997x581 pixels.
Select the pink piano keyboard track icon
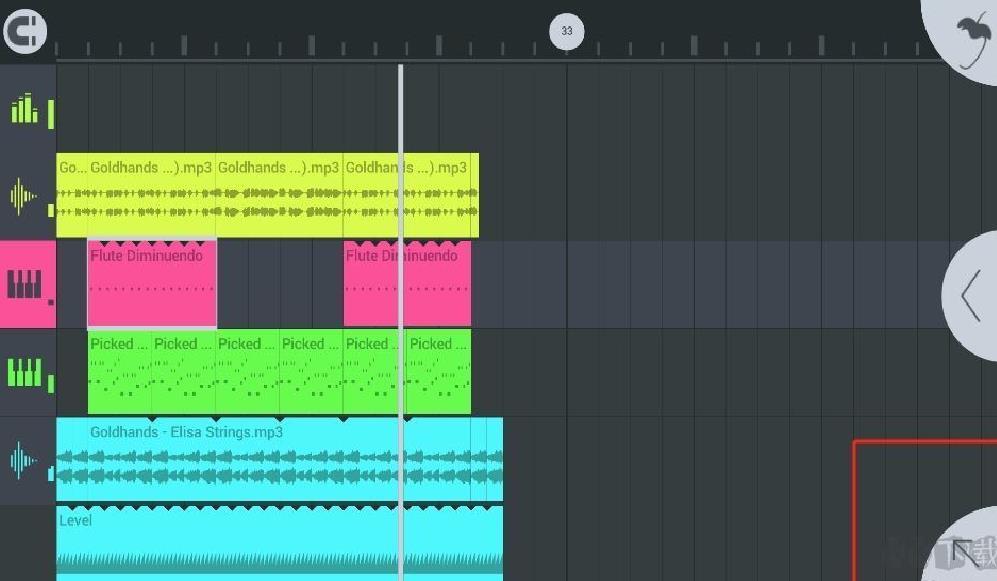click(24, 284)
